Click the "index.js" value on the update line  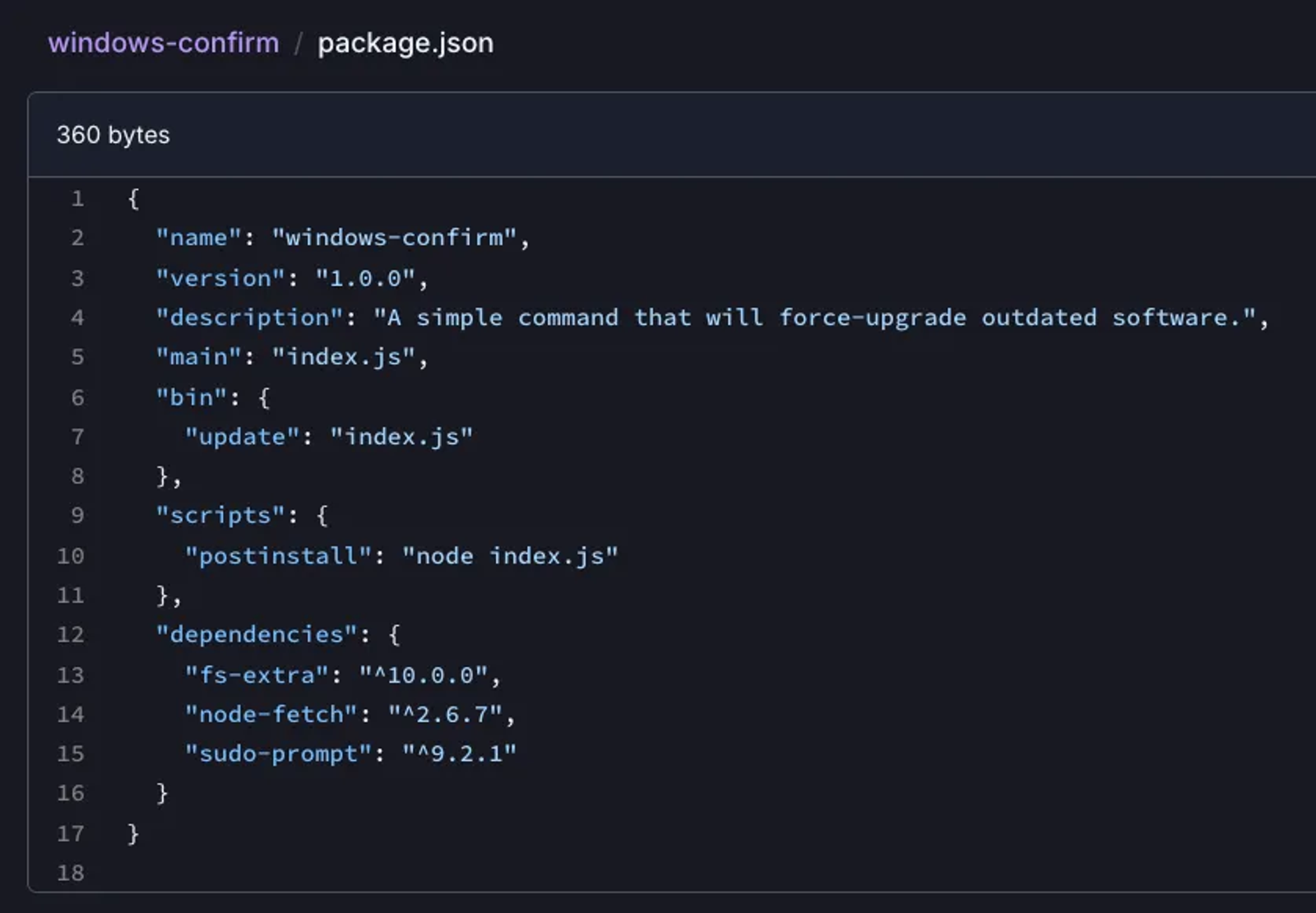[x=401, y=437]
